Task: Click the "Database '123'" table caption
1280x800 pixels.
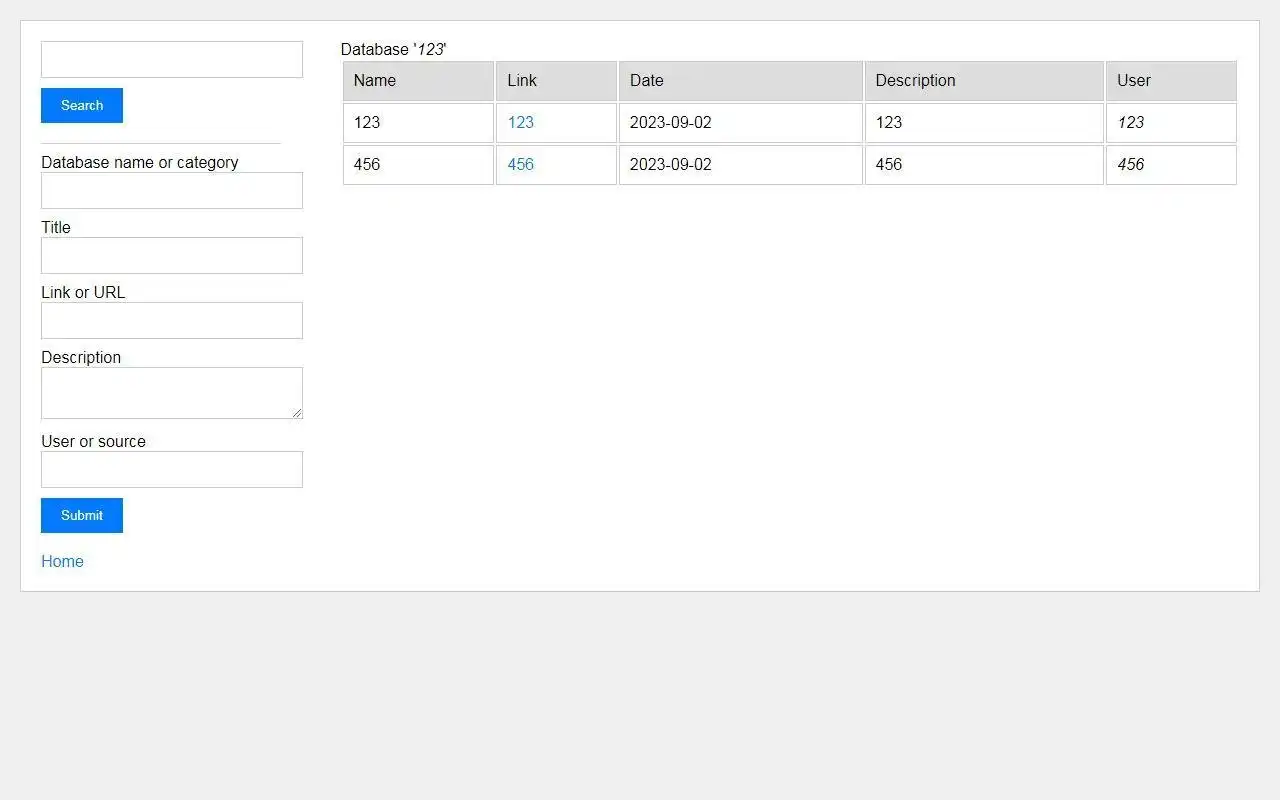Action: coord(394,49)
